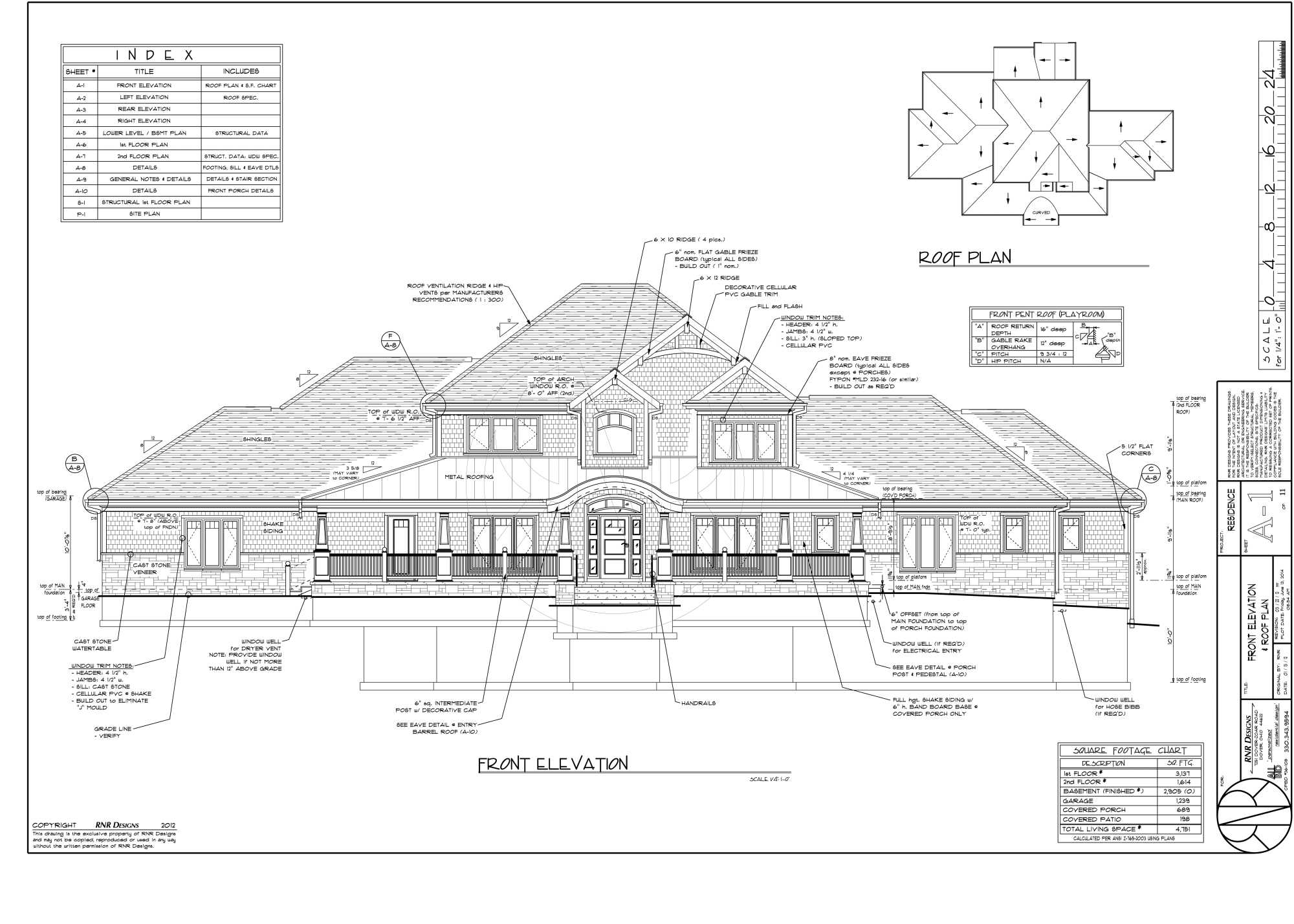
Task: Click the arched second-floor window
Action: pos(615,434)
